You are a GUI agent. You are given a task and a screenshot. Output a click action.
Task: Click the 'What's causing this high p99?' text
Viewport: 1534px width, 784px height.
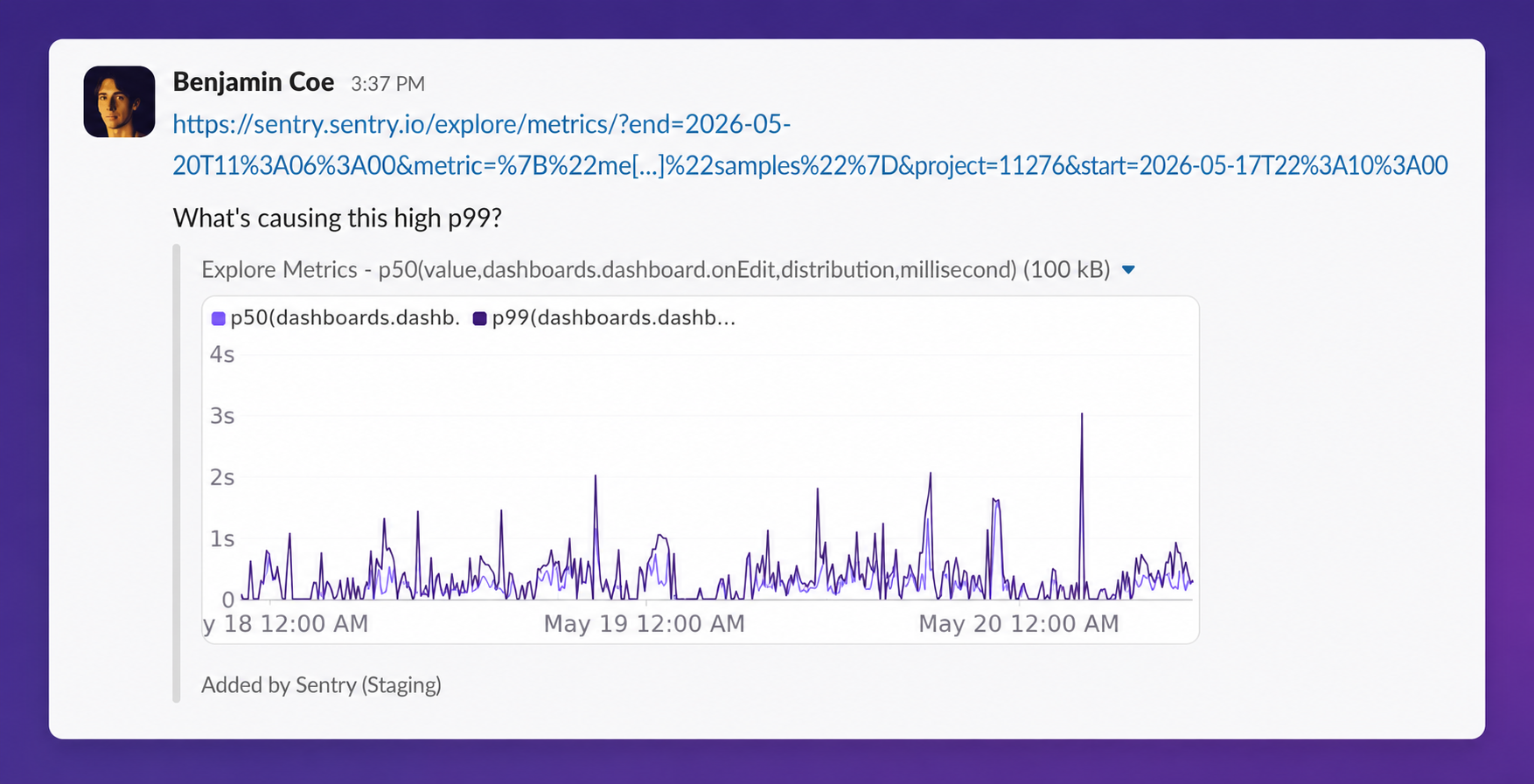pos(338,218)
